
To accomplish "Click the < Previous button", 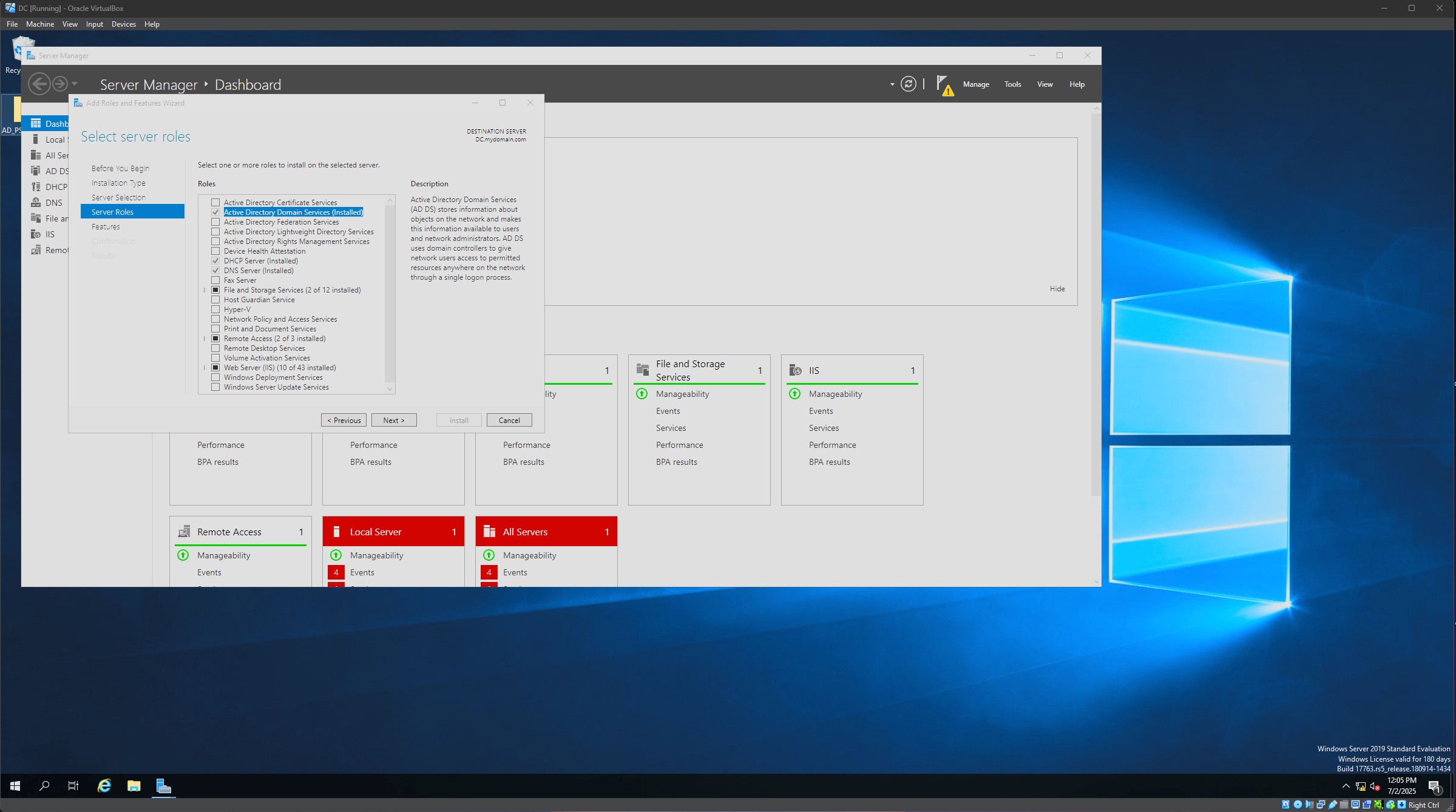I will [344, 420].
